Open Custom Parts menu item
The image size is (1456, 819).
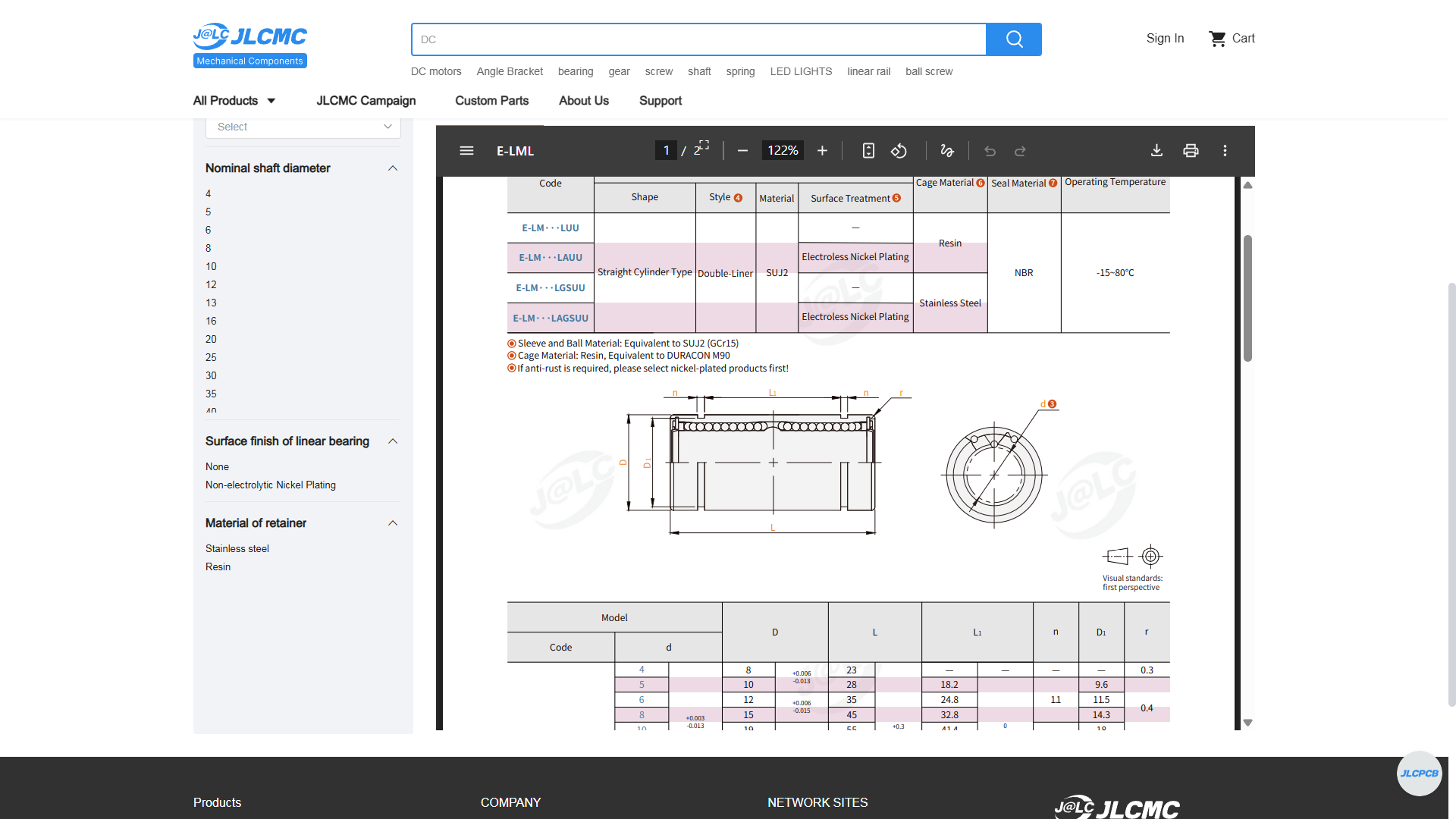[x=491, y=101]
